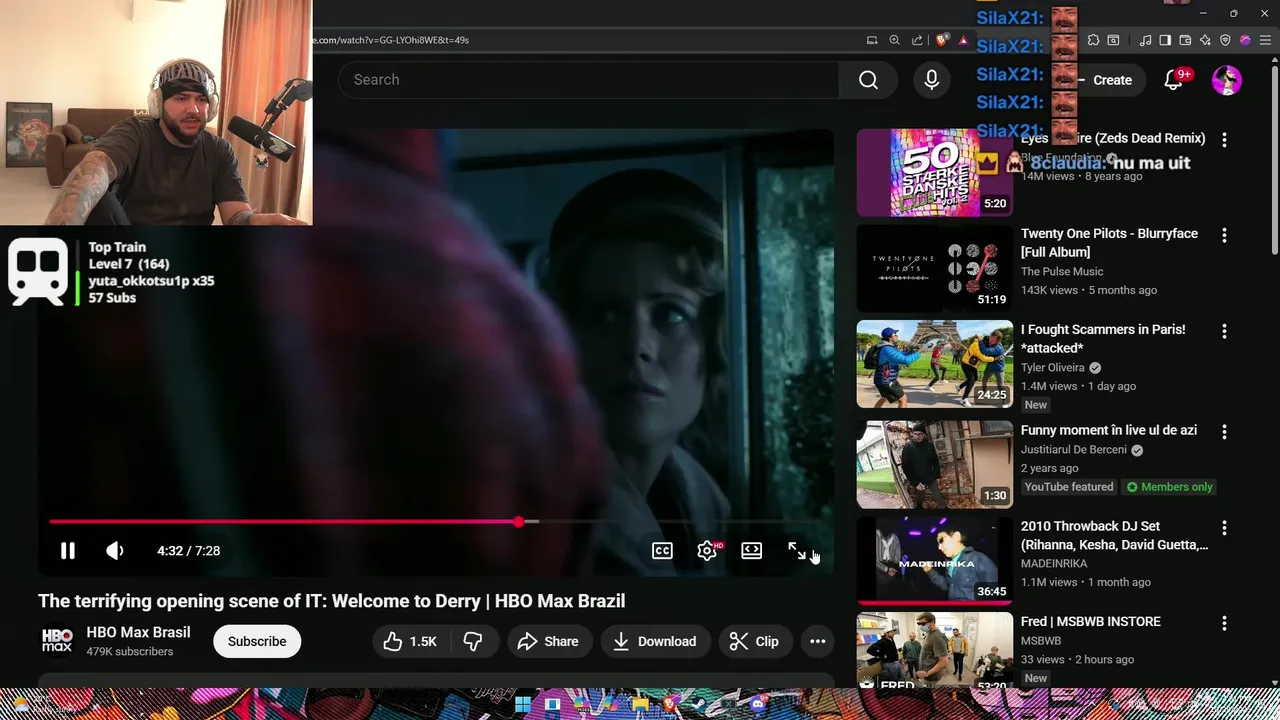Switch to theater mode
This screenshot has height=720, width=1280.
click(751, 551)
